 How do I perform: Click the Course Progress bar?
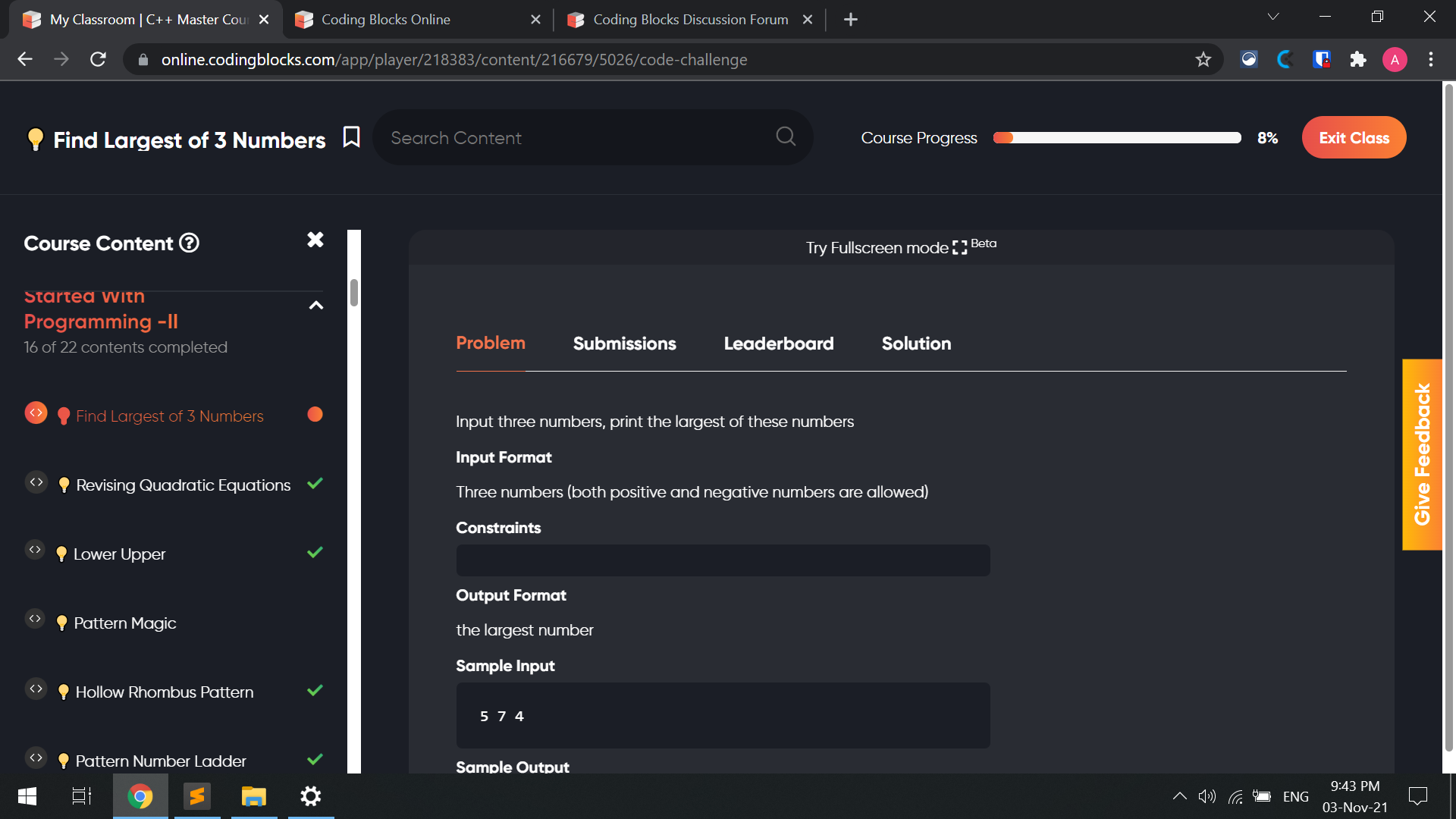click(x=1116, y=138)
